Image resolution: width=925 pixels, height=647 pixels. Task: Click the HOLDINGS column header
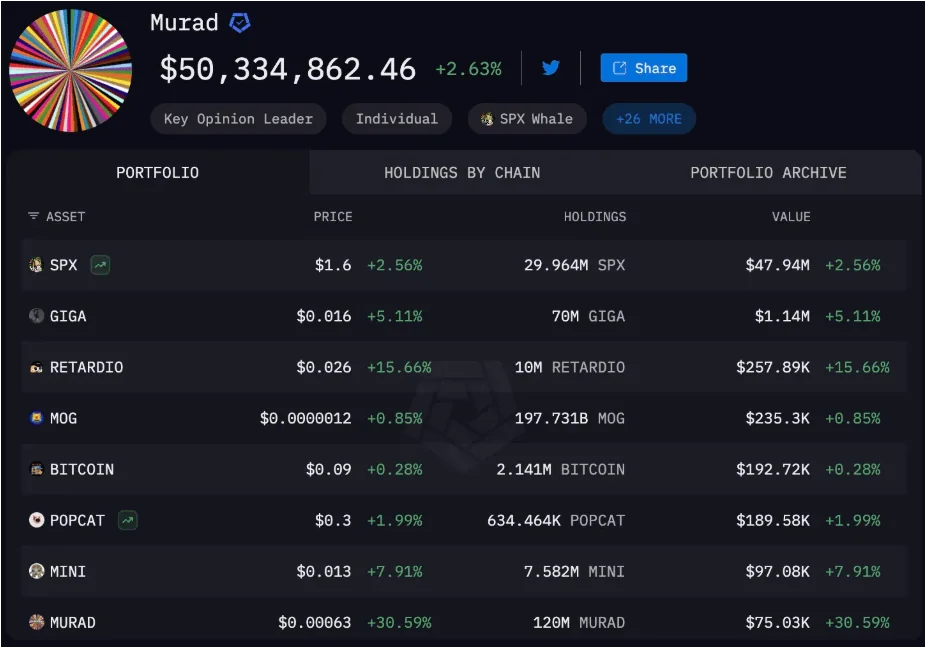pyautogui.click(x=595, y=216)
